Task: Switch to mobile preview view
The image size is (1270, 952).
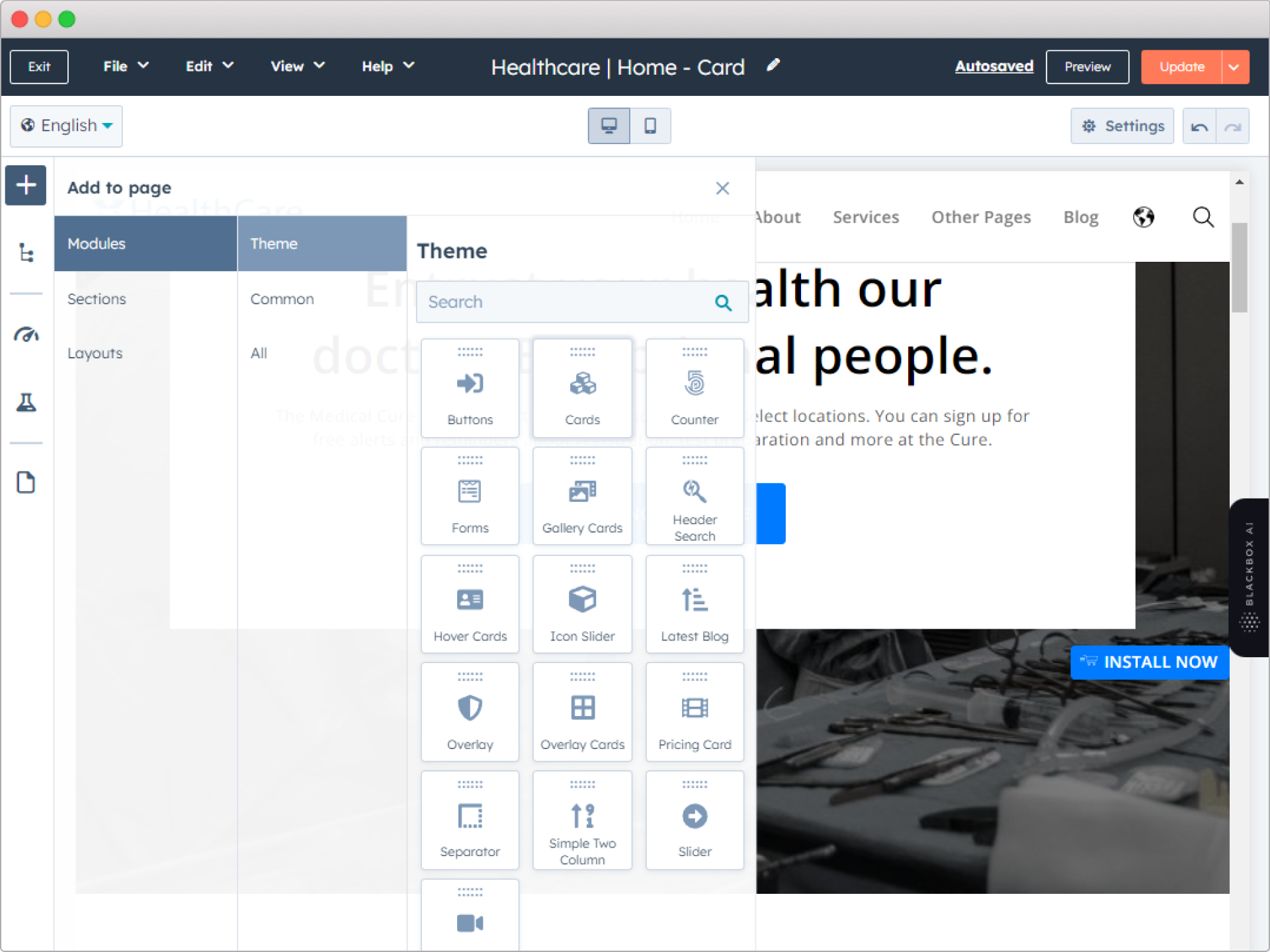Action: point(650,126)
